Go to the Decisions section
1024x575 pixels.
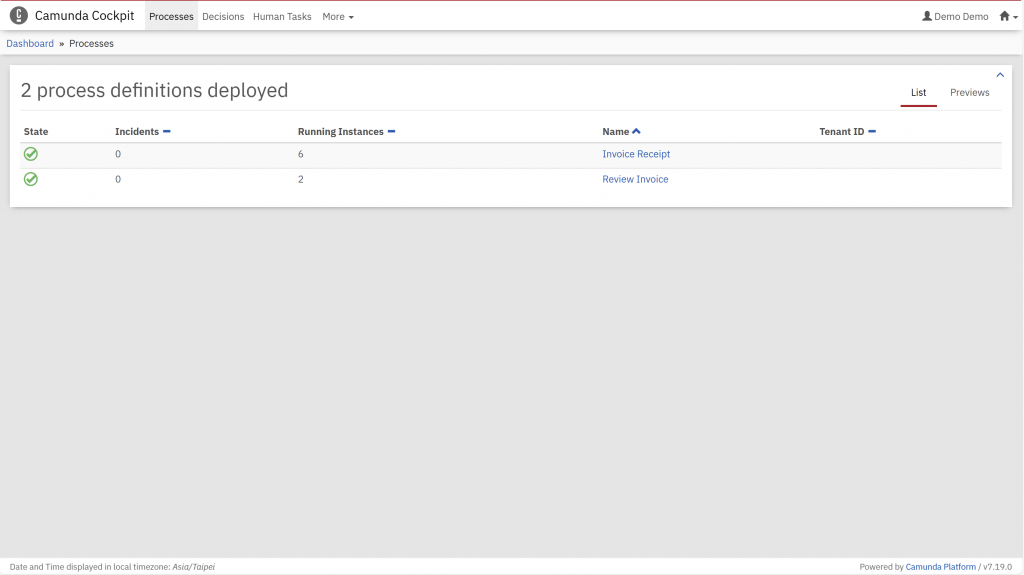click(x=223, y=16)
